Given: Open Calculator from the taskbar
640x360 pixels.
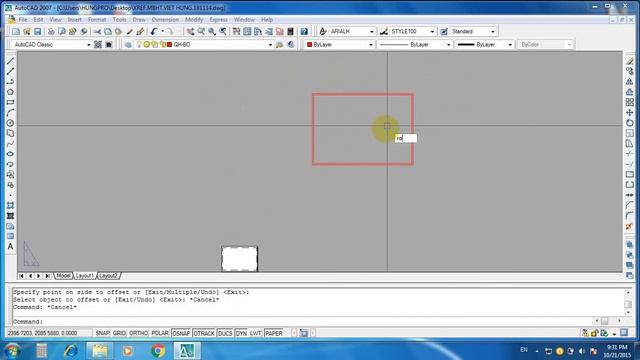Looking at the screenshot, I should [x=41, y=351].
